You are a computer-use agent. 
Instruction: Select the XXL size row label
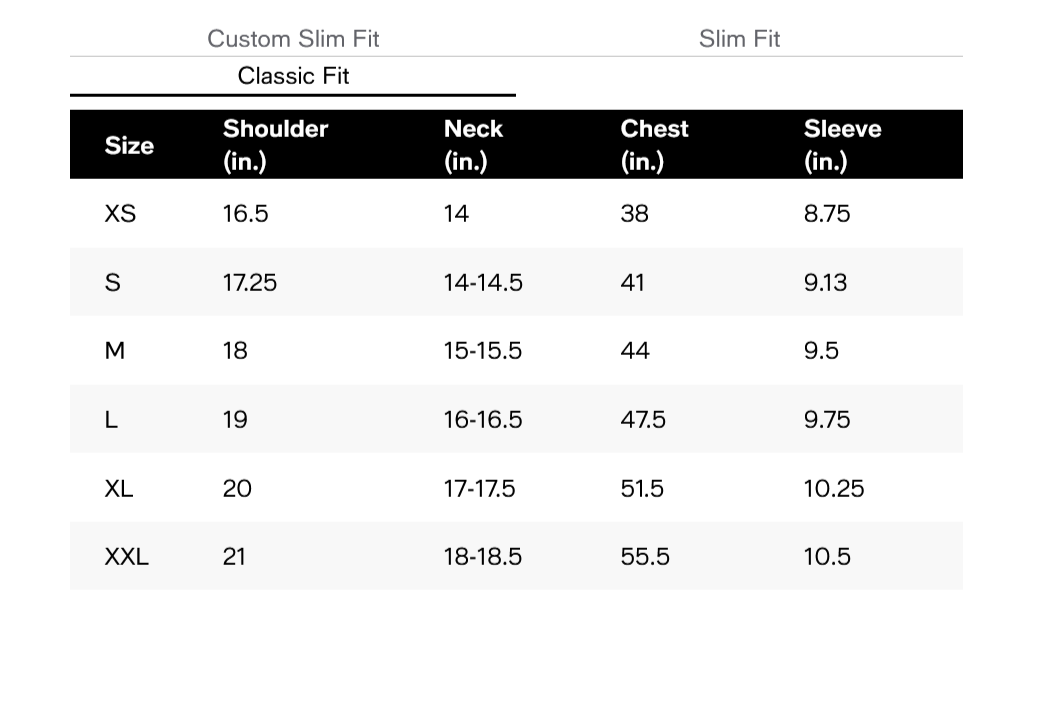[126, 557]
